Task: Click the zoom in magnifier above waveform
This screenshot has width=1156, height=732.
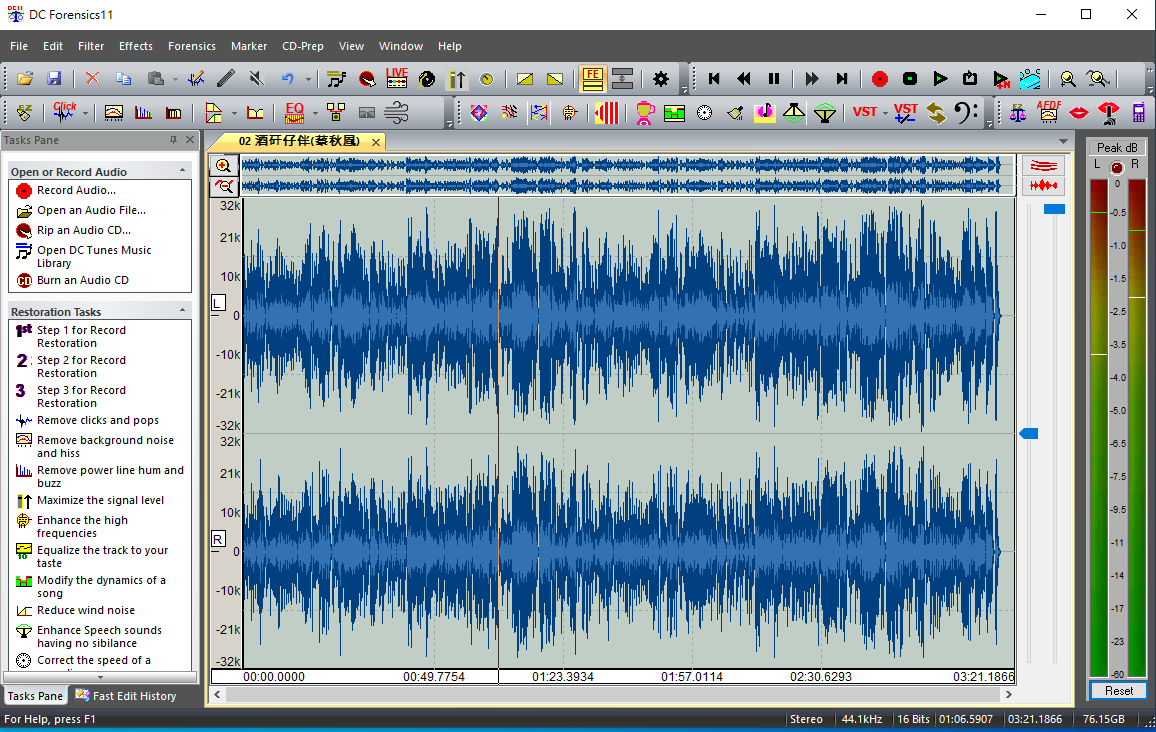Action: (x=224, y=166)
